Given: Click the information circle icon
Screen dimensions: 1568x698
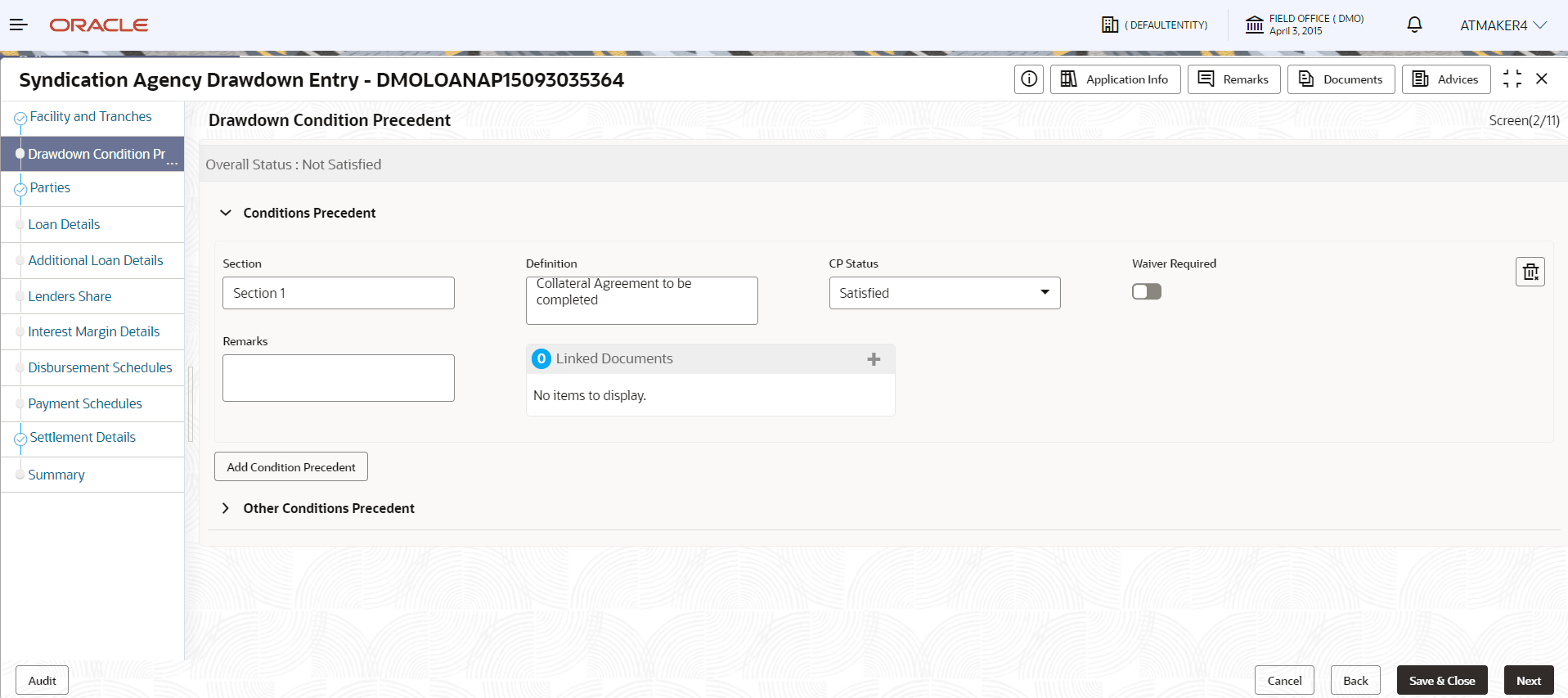Looking at the screenshot, I should tap(1029, 79).
